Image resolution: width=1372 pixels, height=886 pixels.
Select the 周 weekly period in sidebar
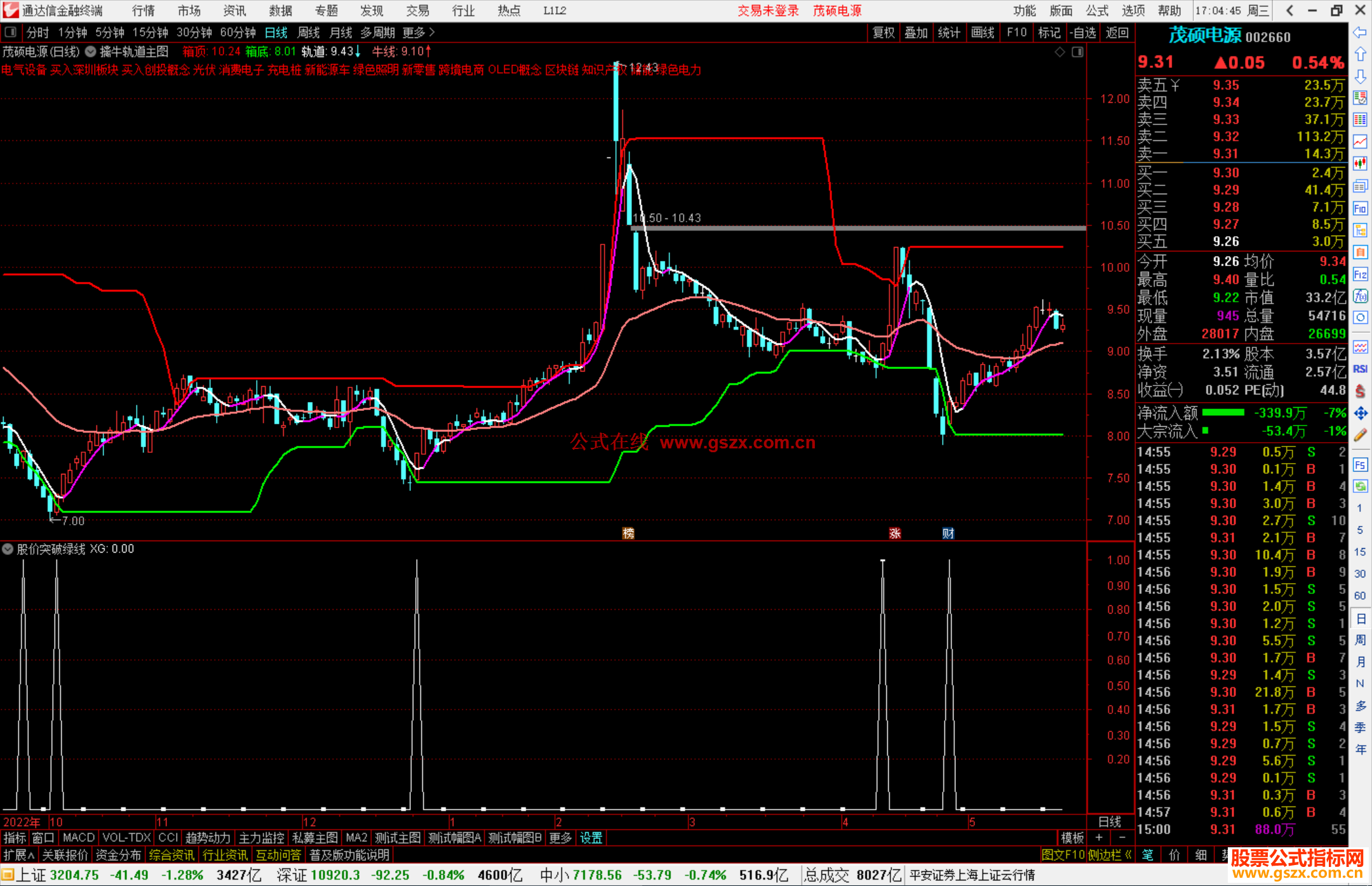point(1360,640)
